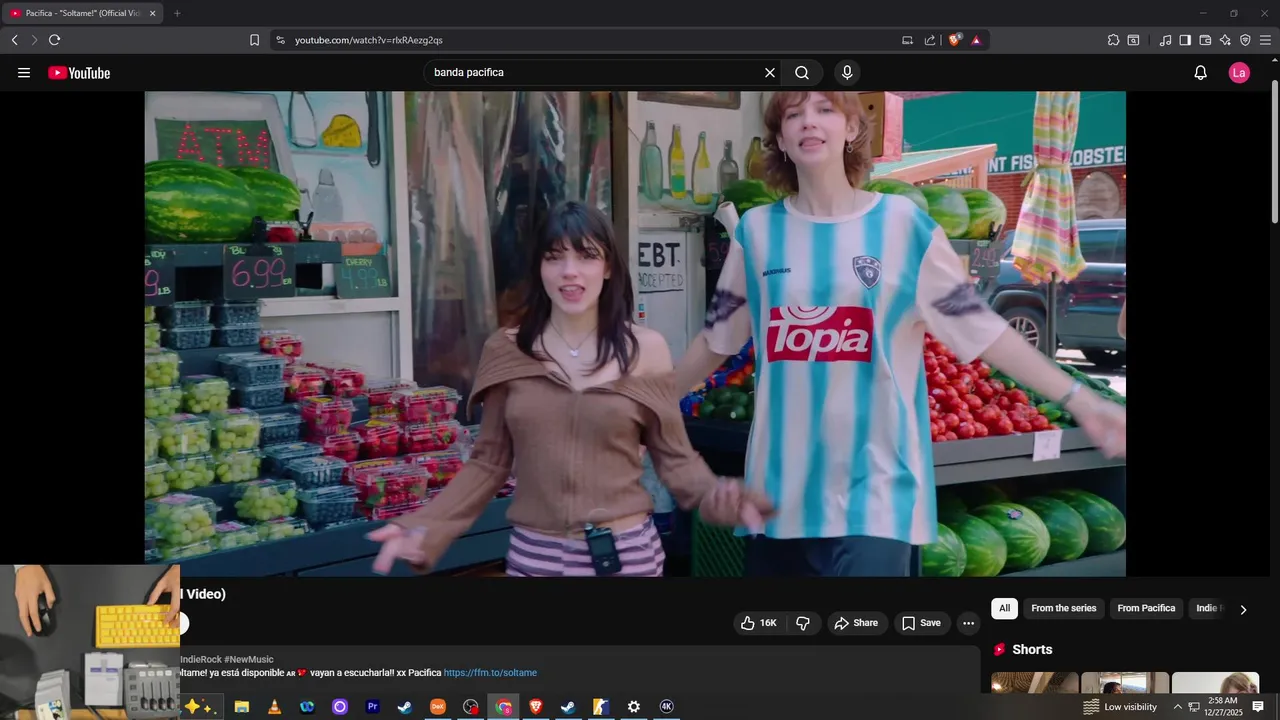This screenshot has height=720, width=1280.
Task: Open the ffm.to/soltame link
Action: pos(490,673)
